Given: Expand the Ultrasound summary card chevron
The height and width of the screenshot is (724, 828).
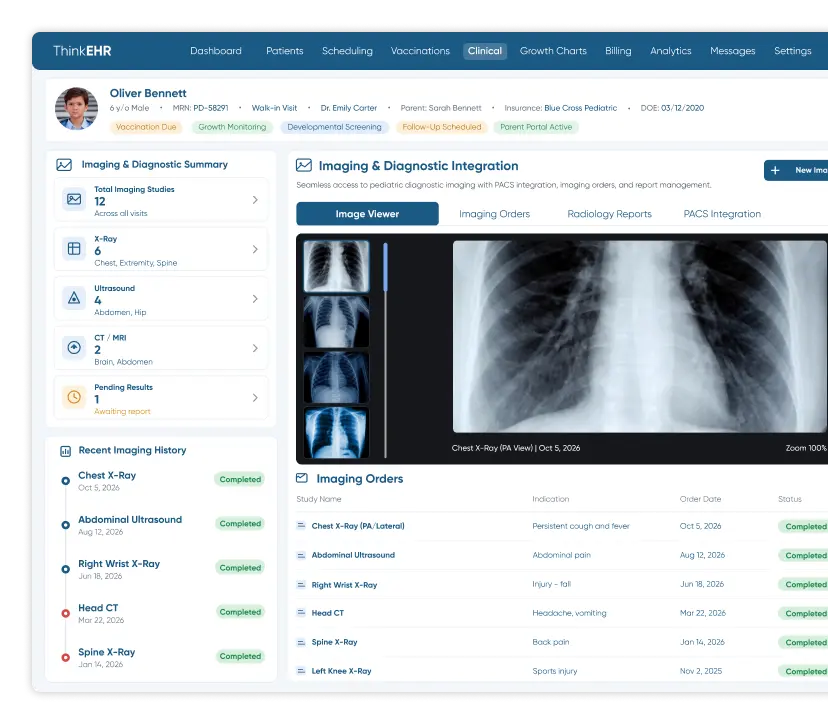Looking at the screenshot, I should [x=255, y=298].
